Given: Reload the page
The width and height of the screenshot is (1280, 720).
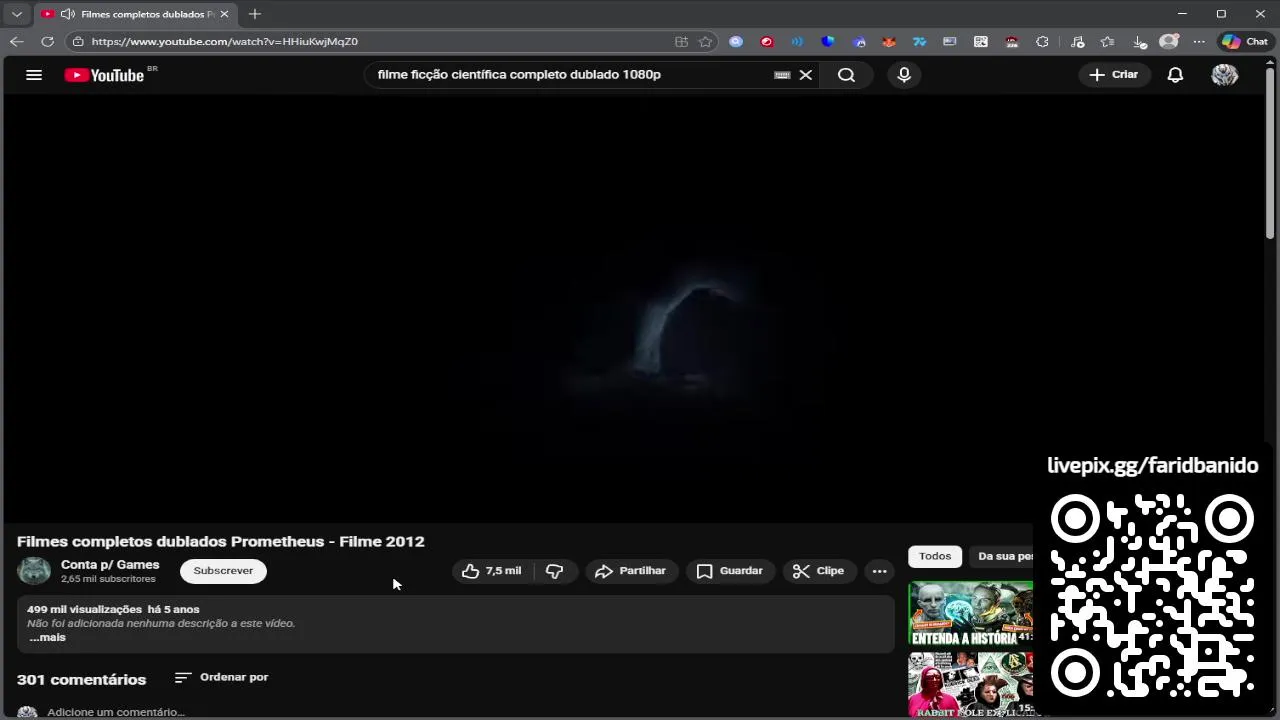Looking at the screenshot, I should (47, 41).
